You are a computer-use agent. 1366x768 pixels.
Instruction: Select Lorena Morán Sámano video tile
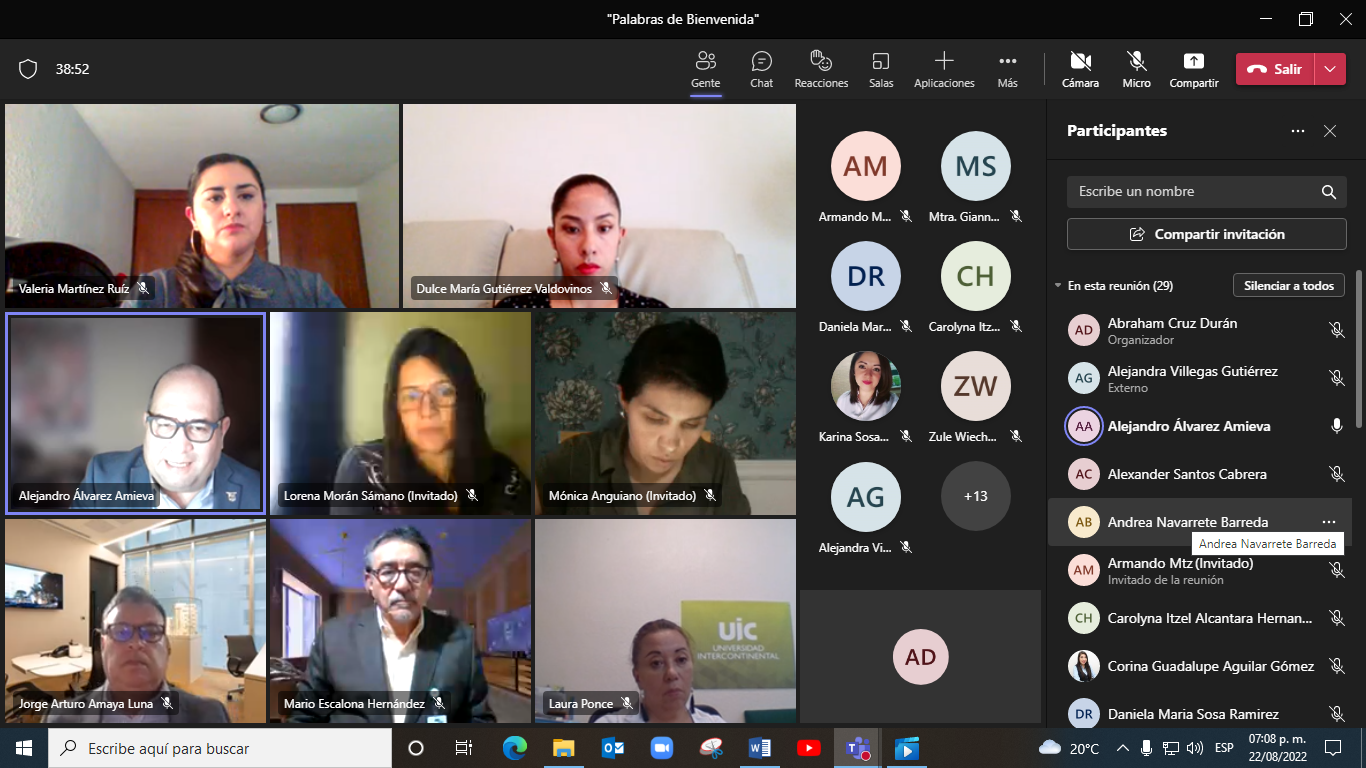(400, 413)
